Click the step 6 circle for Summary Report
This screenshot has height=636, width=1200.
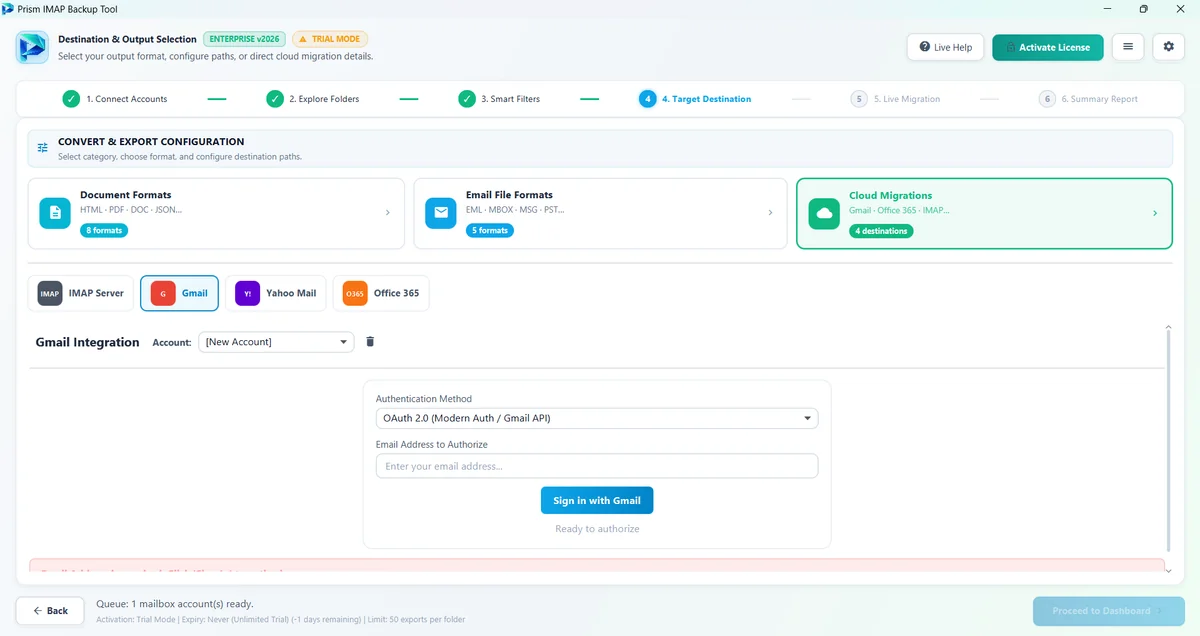pyautogui.click(x=1047, y=99)
